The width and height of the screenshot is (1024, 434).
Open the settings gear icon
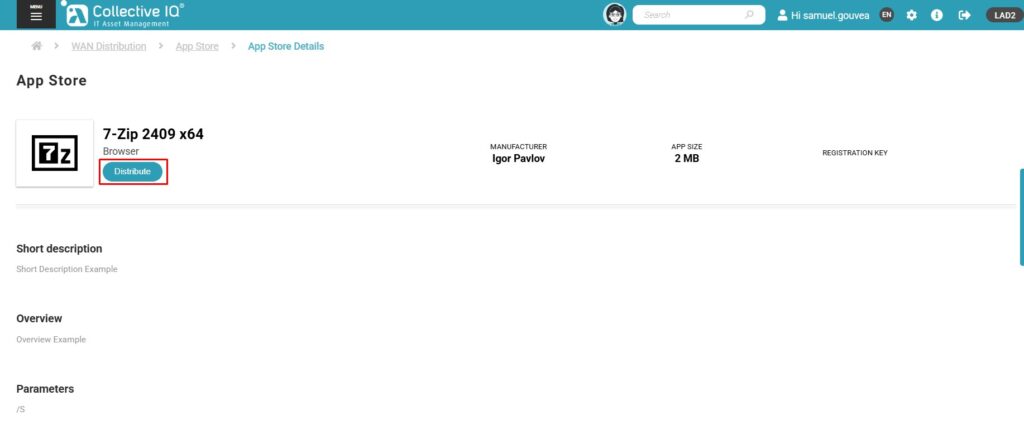912,15
